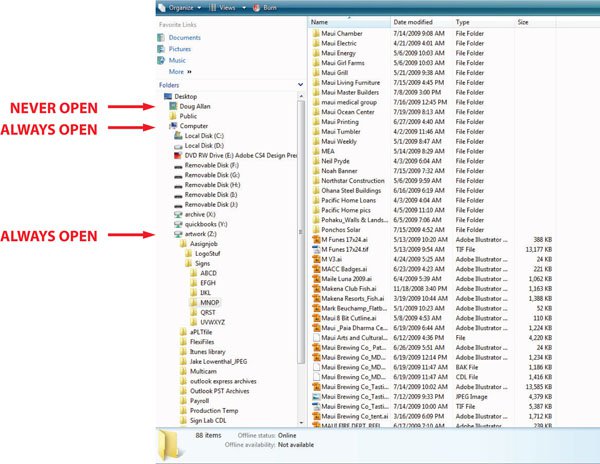This screenshot has width=600, height=464.
Task: Click the MACC Badges.ai file icon
Action: pos(316,269)
